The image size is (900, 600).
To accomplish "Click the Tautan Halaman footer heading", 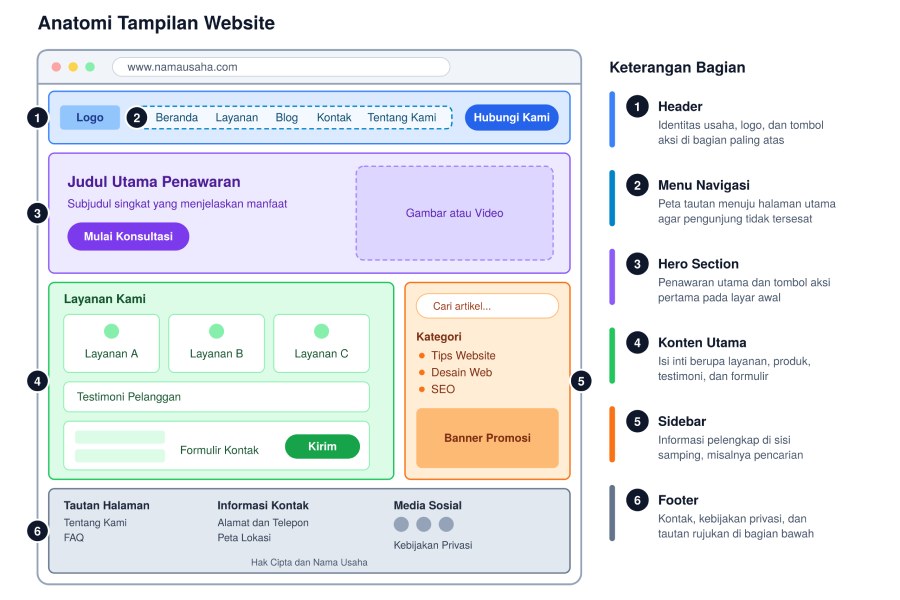I will click(106, 505).
